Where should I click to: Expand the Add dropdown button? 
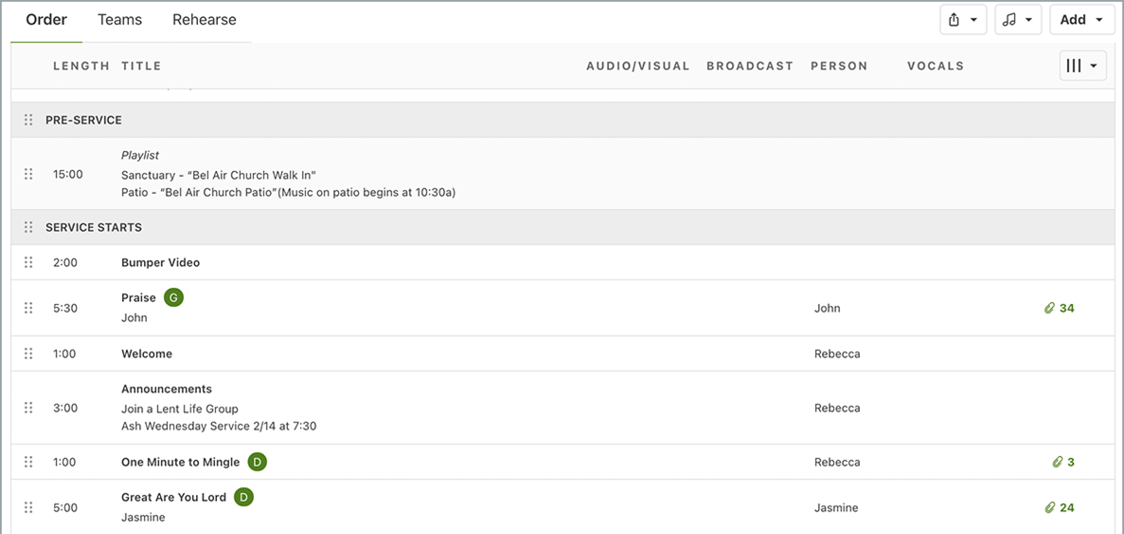coord(1081,20)
